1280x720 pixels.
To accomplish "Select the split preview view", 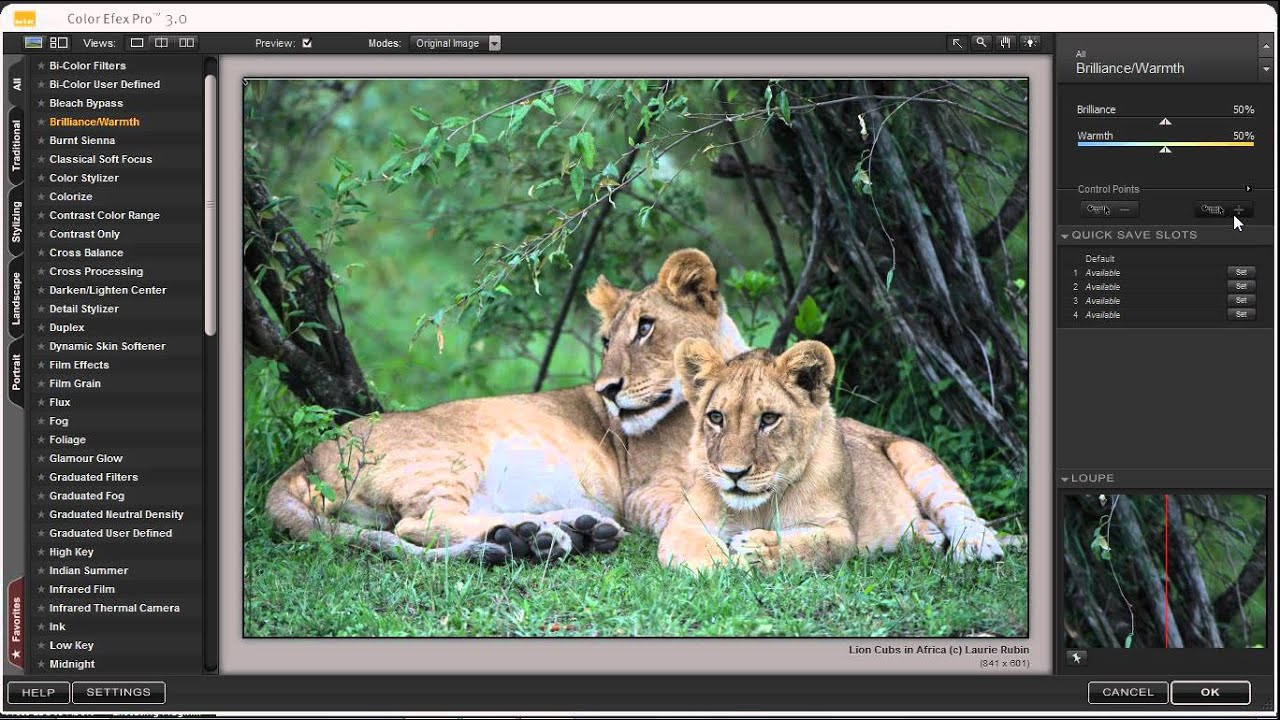I will click(161, 43).
